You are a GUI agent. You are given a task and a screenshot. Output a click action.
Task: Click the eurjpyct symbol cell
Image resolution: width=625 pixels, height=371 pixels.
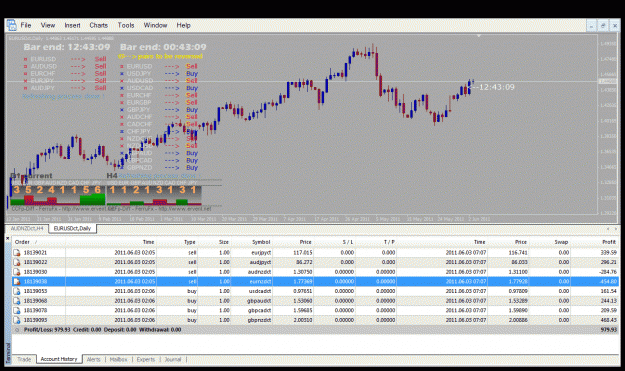click(x=261, y=253)
